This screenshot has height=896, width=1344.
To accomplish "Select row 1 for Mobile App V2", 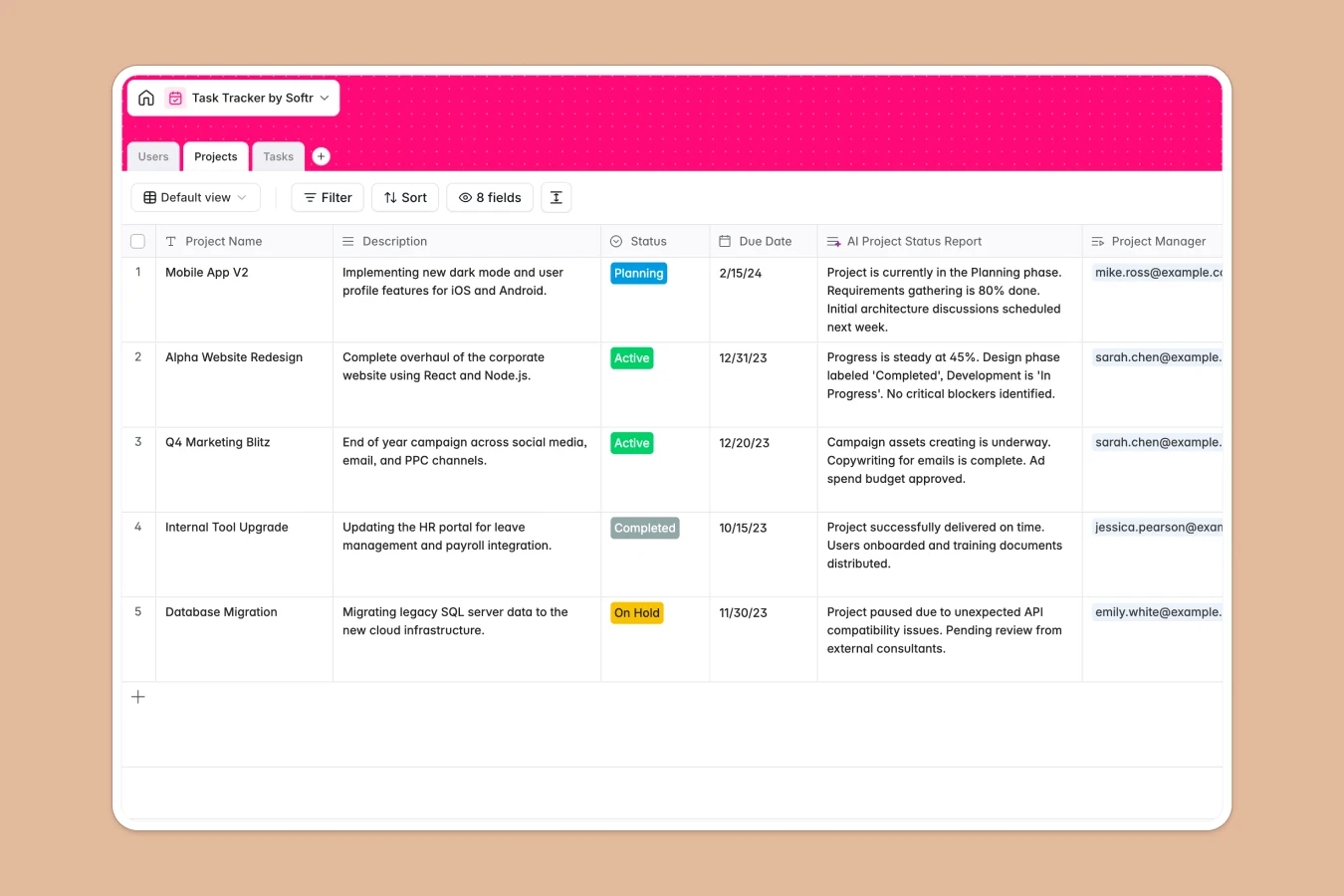I will point(137,272).
